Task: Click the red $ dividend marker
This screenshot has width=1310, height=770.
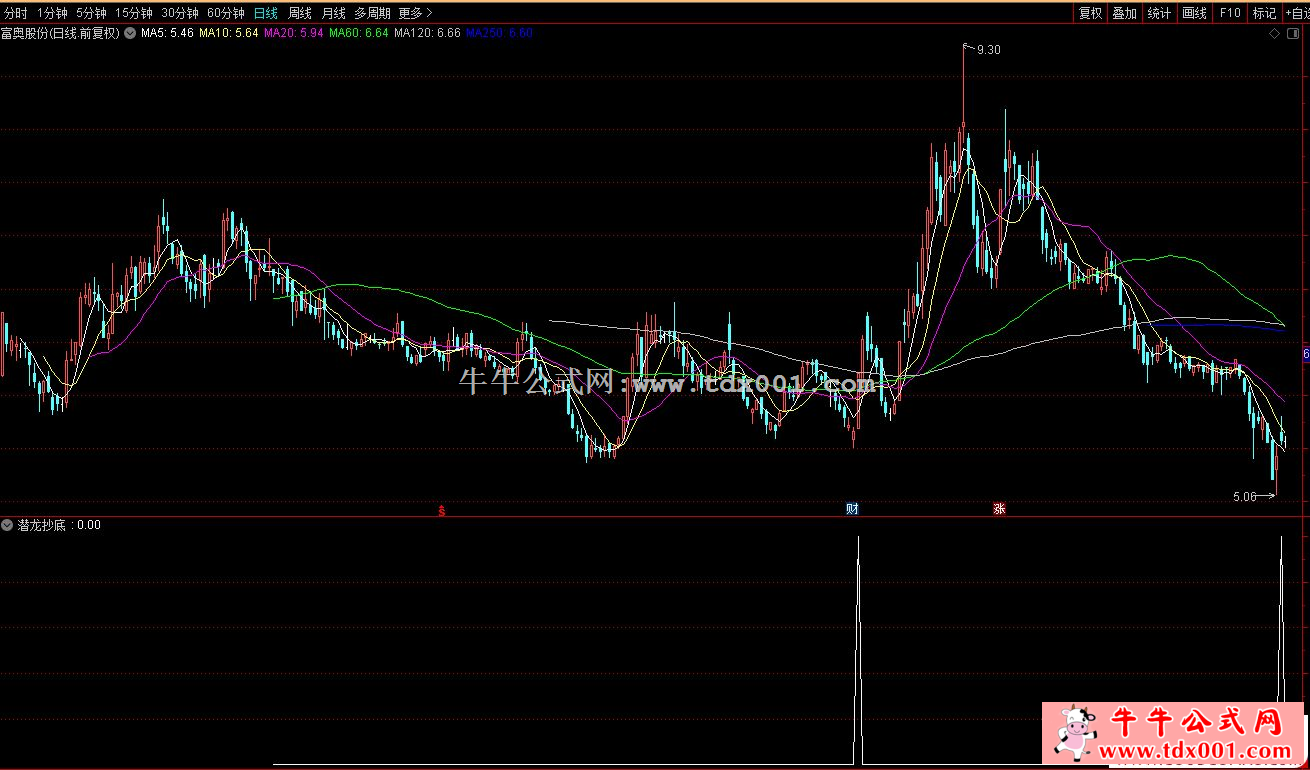Action: click(443, 510)
